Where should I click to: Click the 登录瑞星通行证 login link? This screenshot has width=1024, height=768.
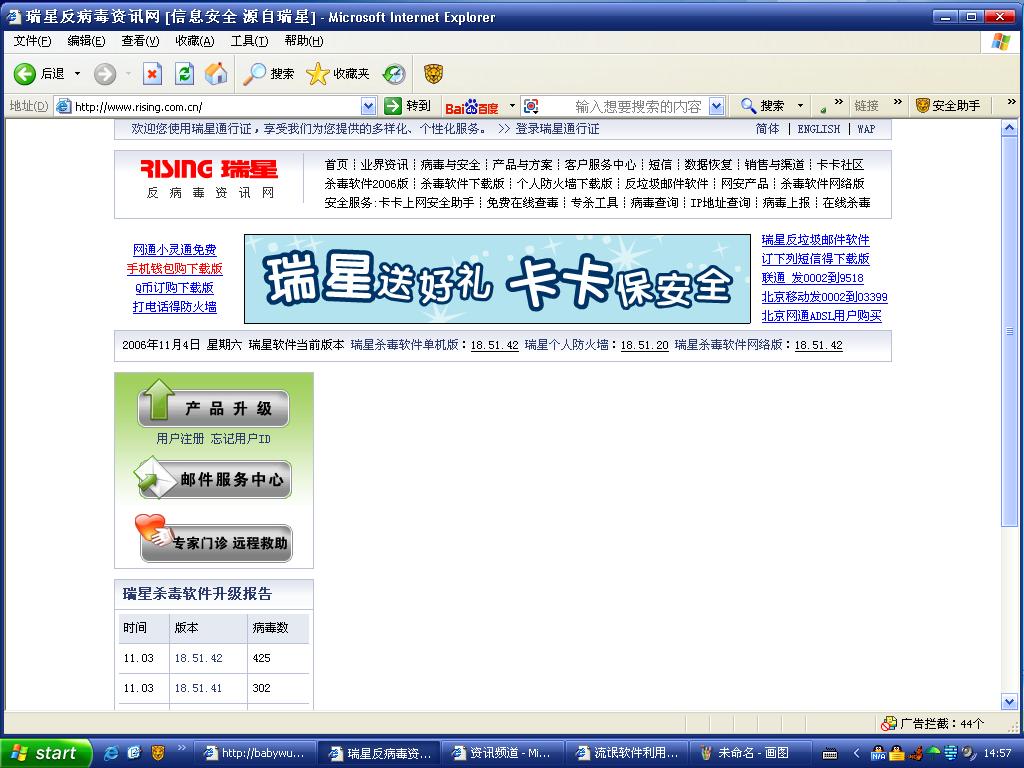[x=557, y=129]
